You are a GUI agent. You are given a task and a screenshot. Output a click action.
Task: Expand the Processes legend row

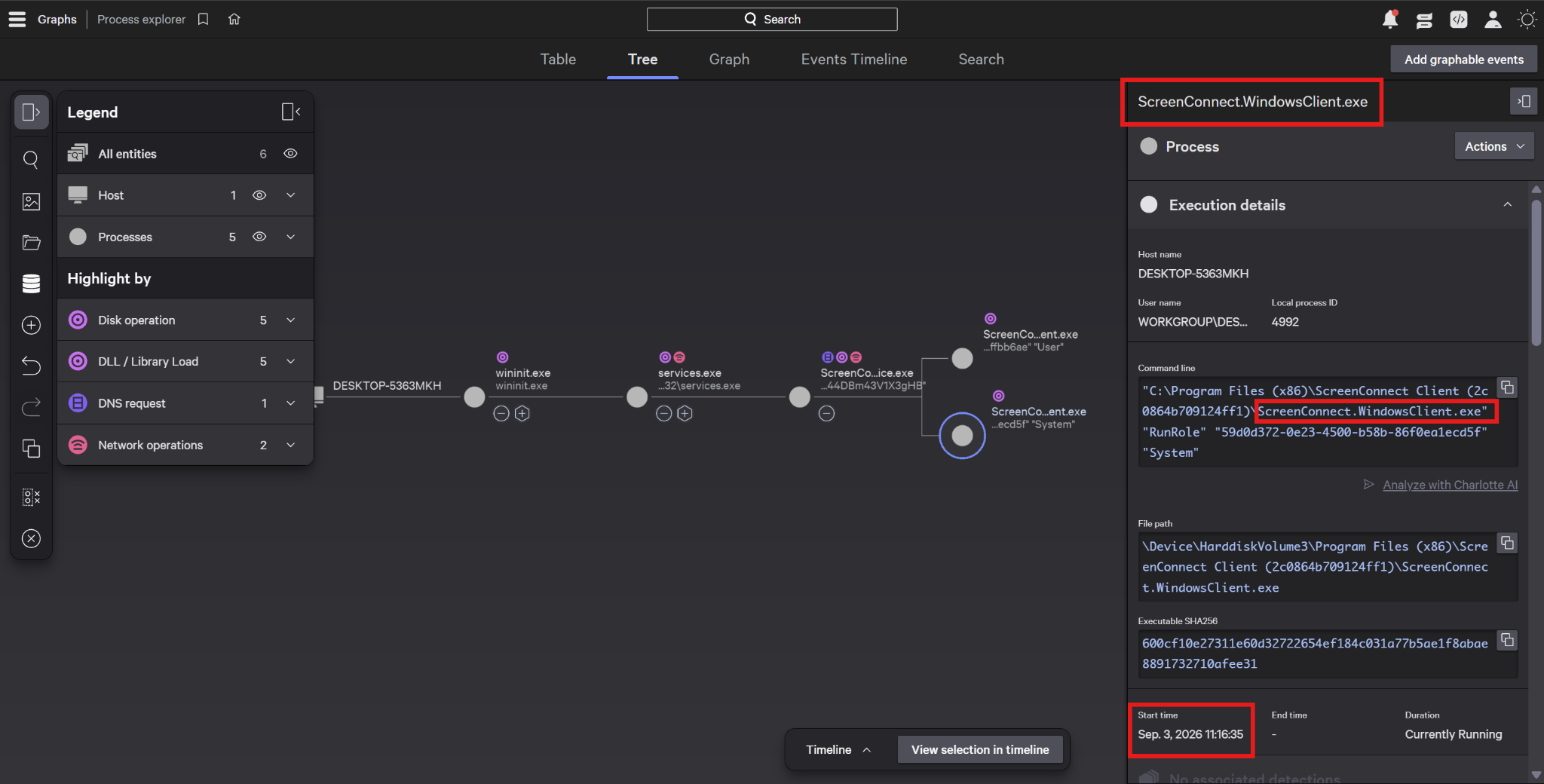coord(290,237)
